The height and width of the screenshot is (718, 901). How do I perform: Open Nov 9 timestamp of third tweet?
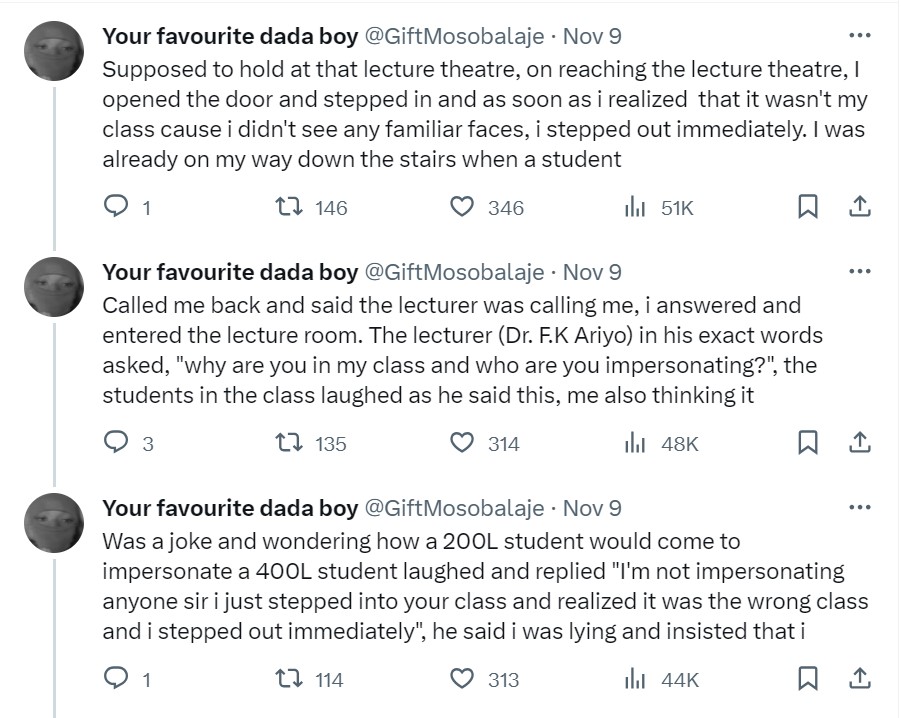tap(592, 508)
